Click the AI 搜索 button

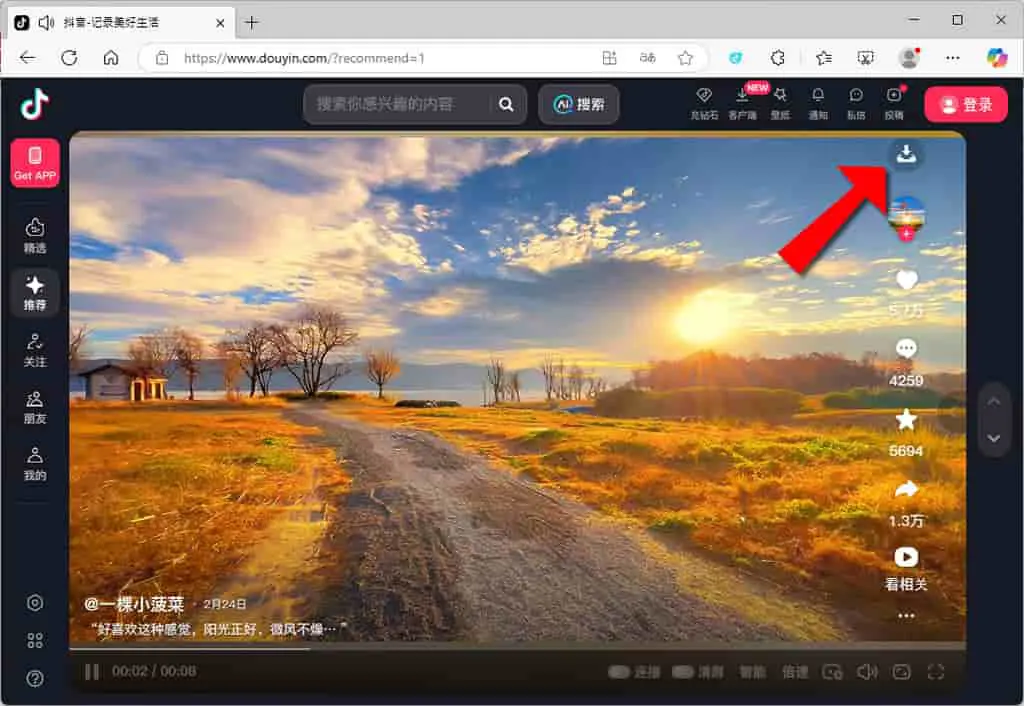[579, 104]
